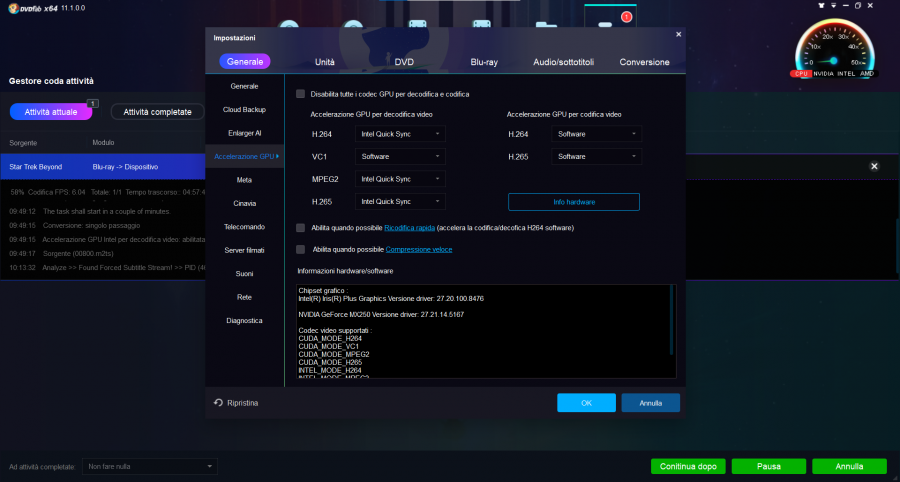Open MPEG2 decoding acceleration dropdown
The height and width of the screenshot is (482, 900).
[x=400, y=179]
